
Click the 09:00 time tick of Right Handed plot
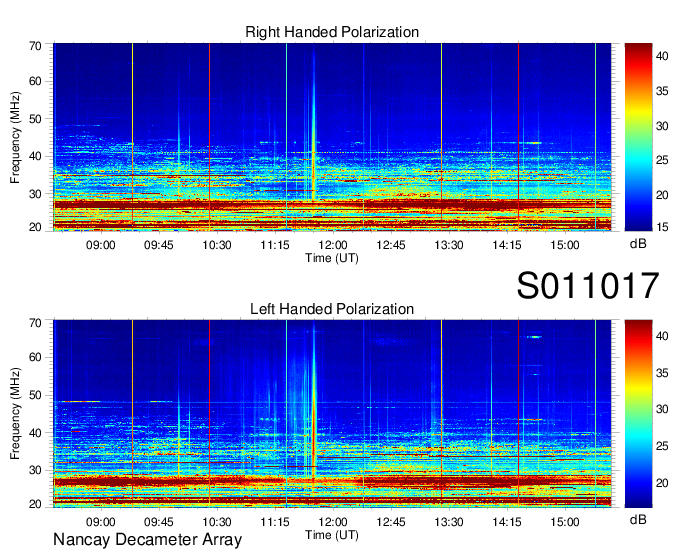[x=101, y=245]
